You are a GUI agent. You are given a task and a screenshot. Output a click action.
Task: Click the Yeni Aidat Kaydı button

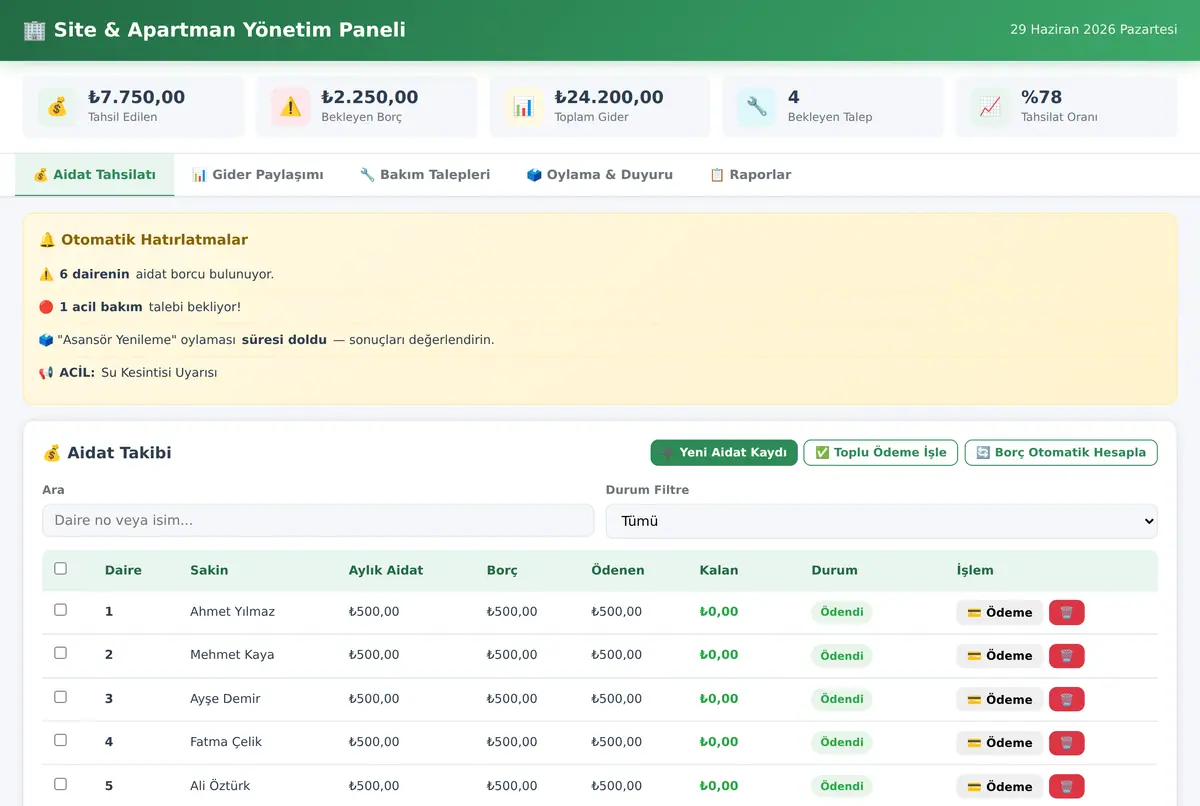click(x=724, y=452)
